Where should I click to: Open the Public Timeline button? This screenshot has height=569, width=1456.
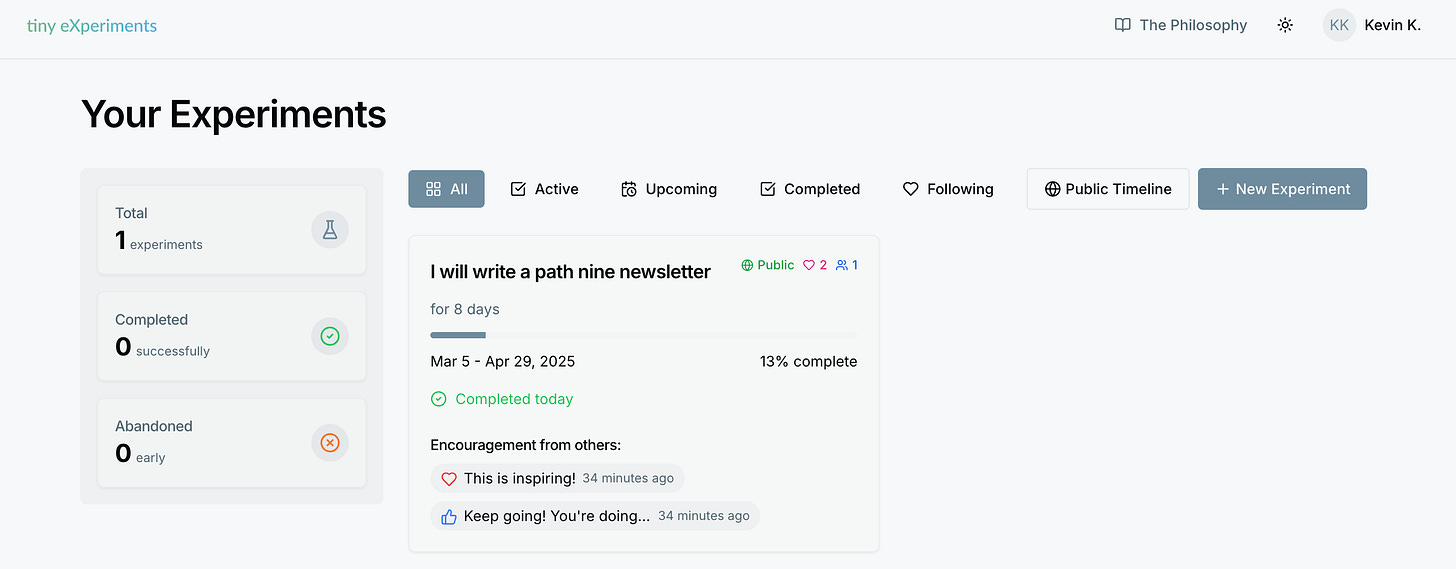1108,189
